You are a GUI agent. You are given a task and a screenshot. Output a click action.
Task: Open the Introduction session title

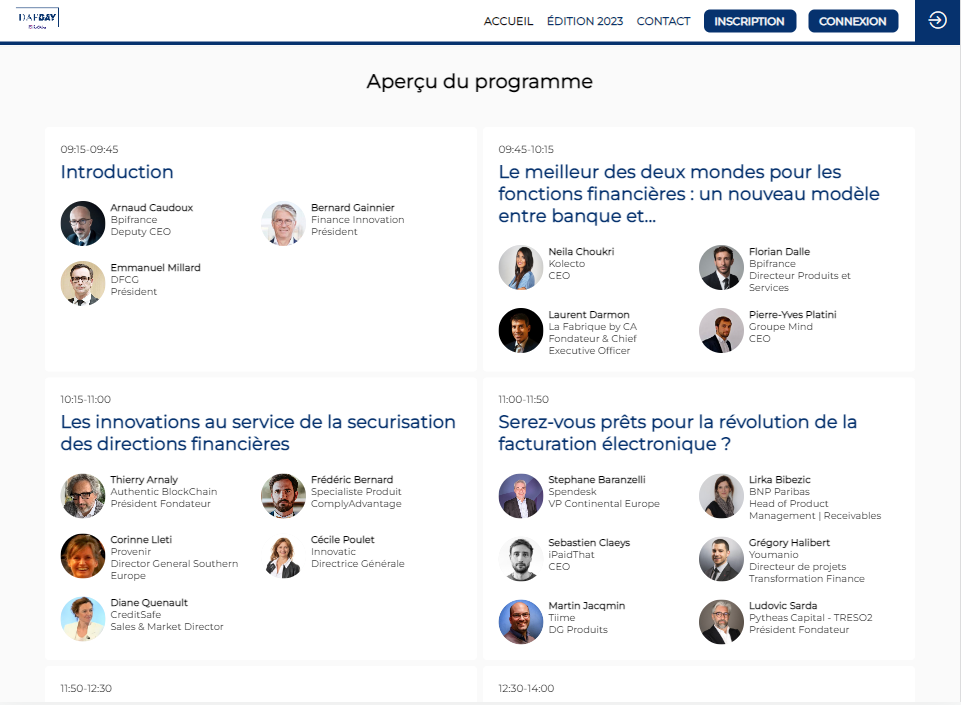click(116, 172)
